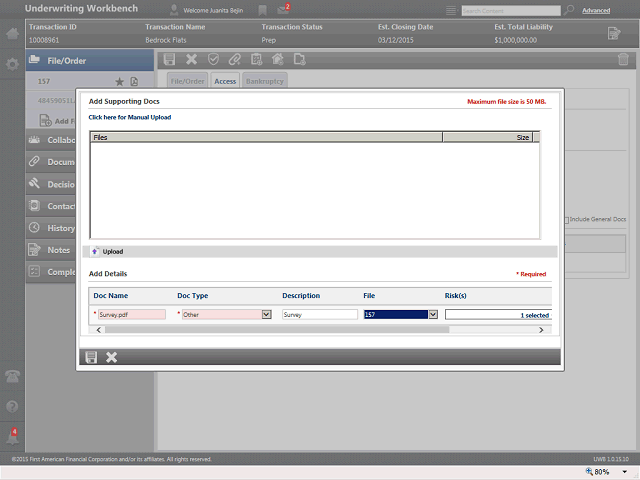Open the notifications bell with badge 4
Image resolution: width=640 pixels, height=480 pixels.
tap(12, 437)
